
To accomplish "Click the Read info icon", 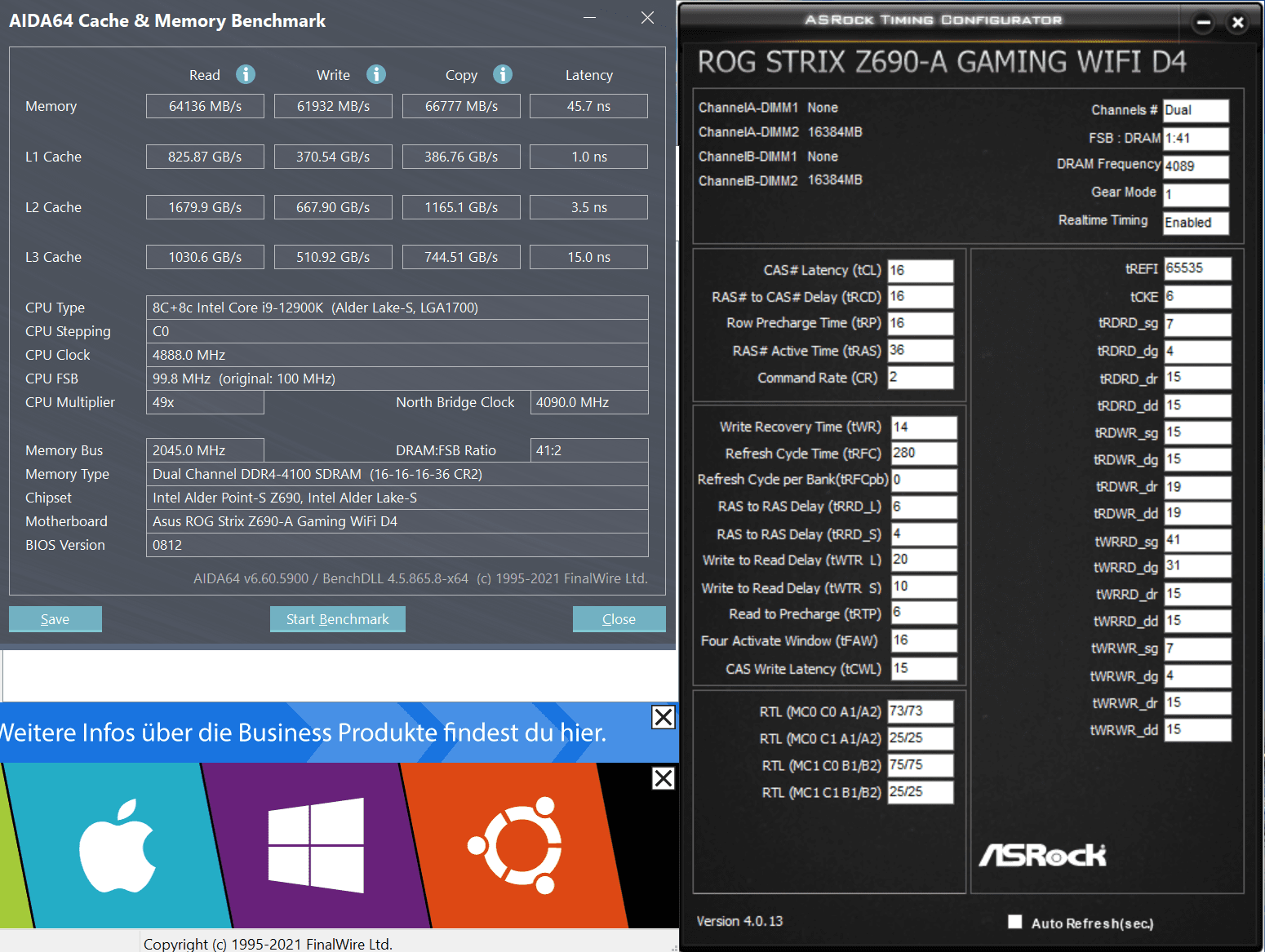I will 245,74.
